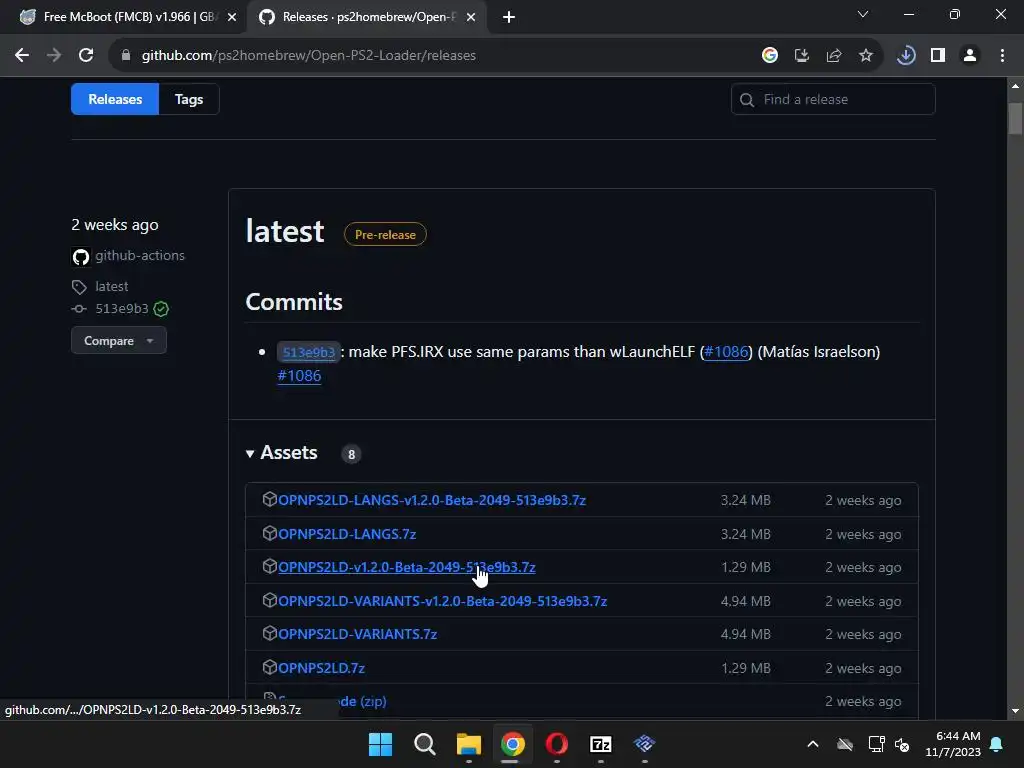Screen dimensions: 1024x768
Task: Open the Google icon in address bar
Action: [770, 56]
